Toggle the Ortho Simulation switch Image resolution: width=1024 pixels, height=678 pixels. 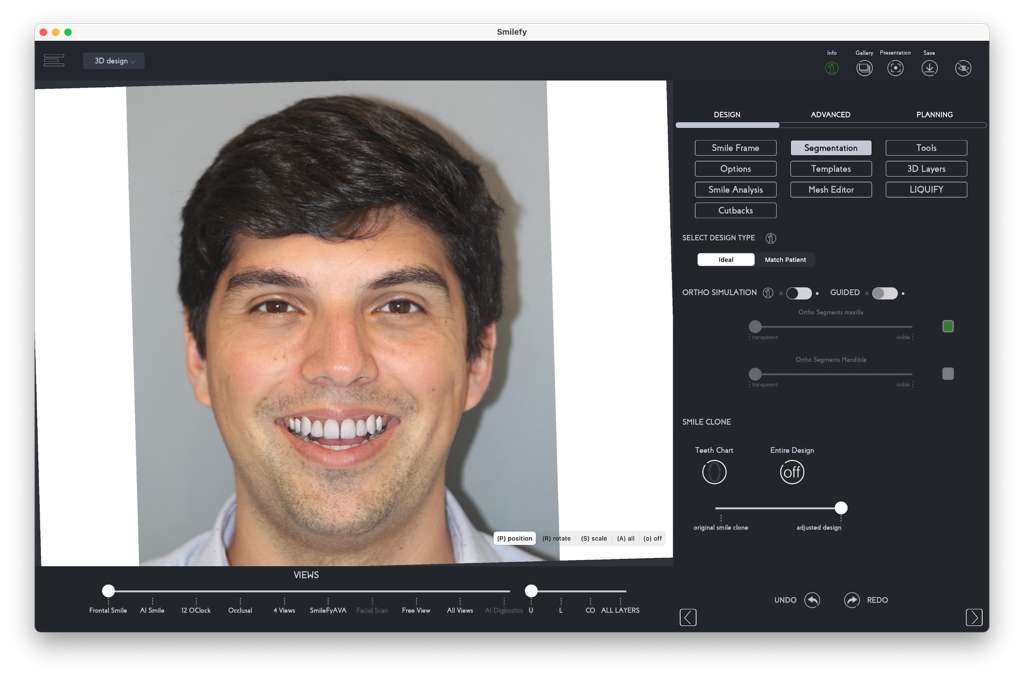pyautogui.click(x=798, y=293)
